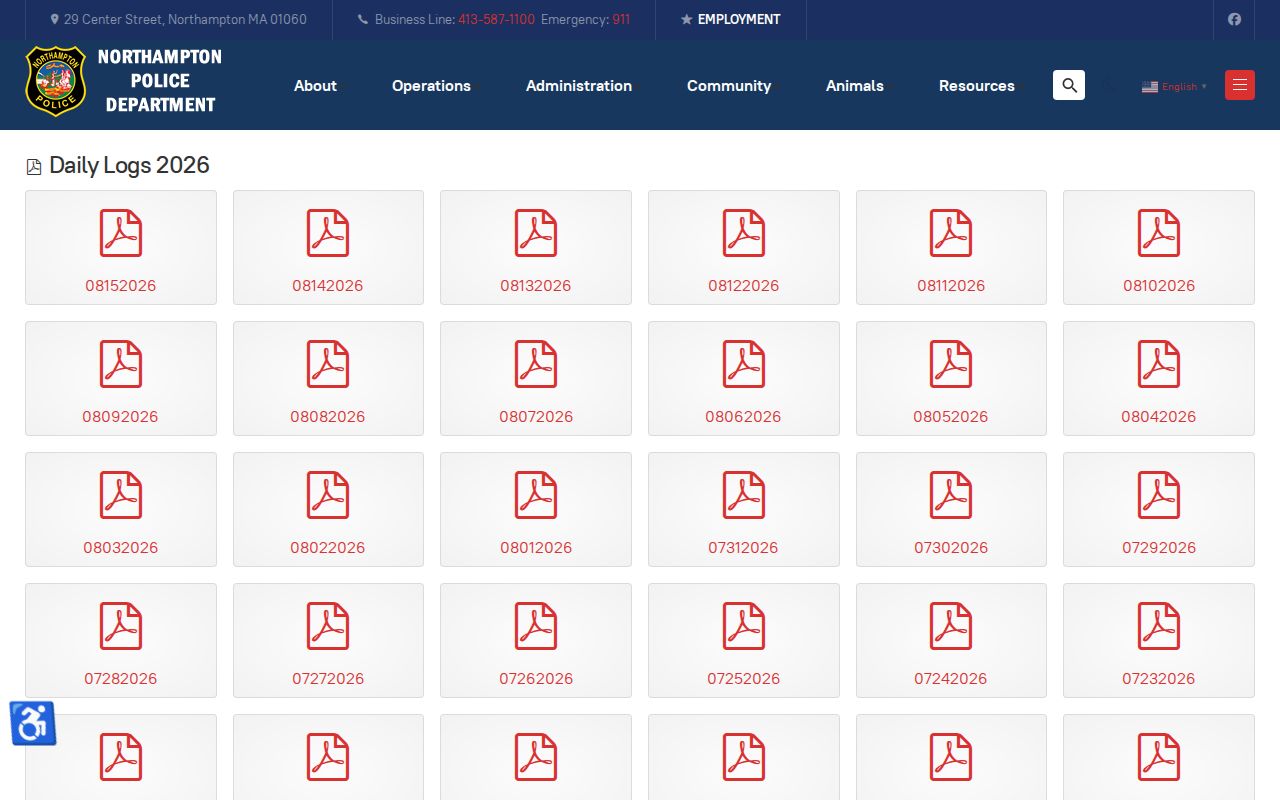This screenshot has height=800, width=1280.
Task: Open the 07282026 daily log PDF
Action: tap(120, 640)
